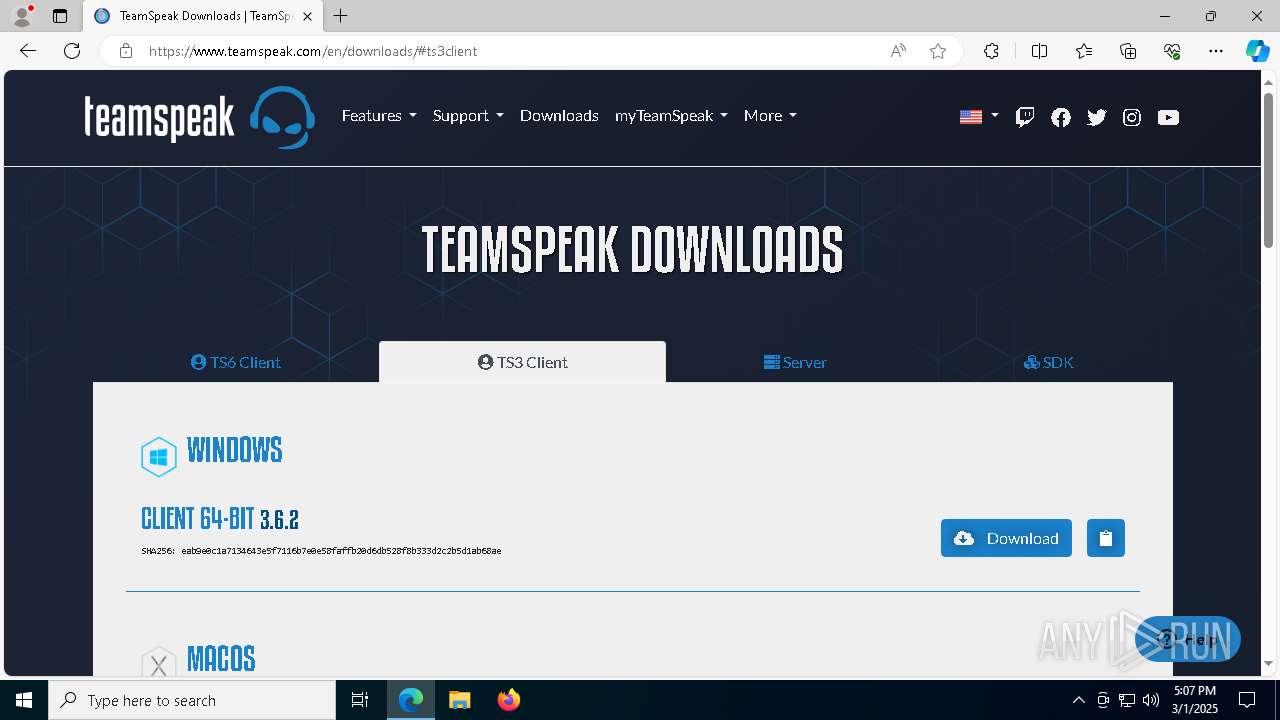
Task: Open Copilot sidebar icon
Action: point(1257,51)
